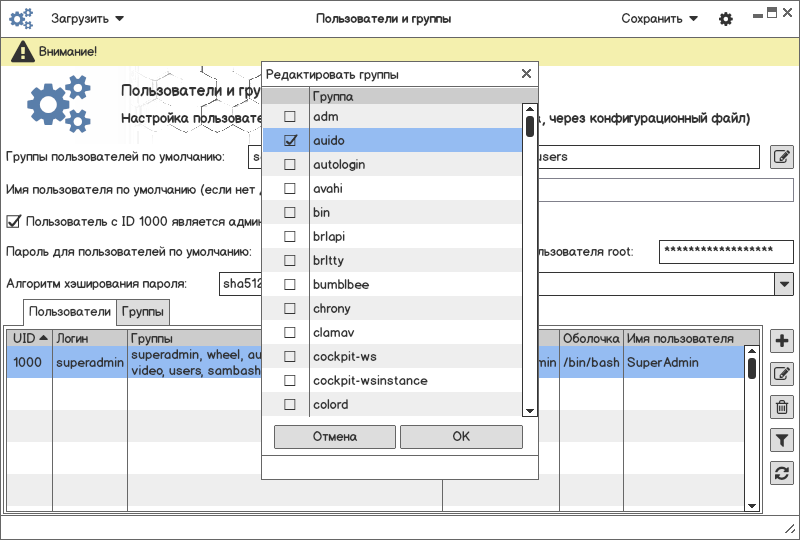Viewport: 800px width, 540px height.
Task: Click the plus icon to add user
Action: [x=782, y=341]
